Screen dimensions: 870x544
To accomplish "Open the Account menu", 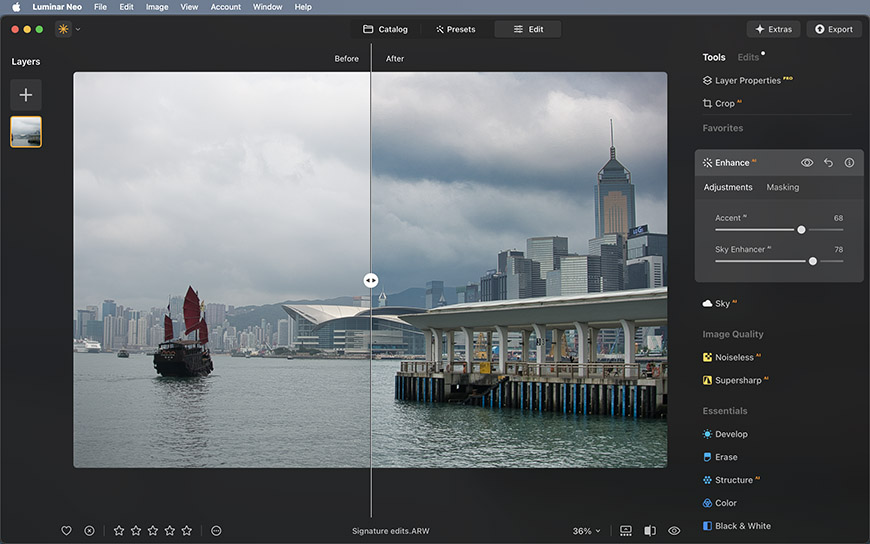I will click(x=226, y=7).
